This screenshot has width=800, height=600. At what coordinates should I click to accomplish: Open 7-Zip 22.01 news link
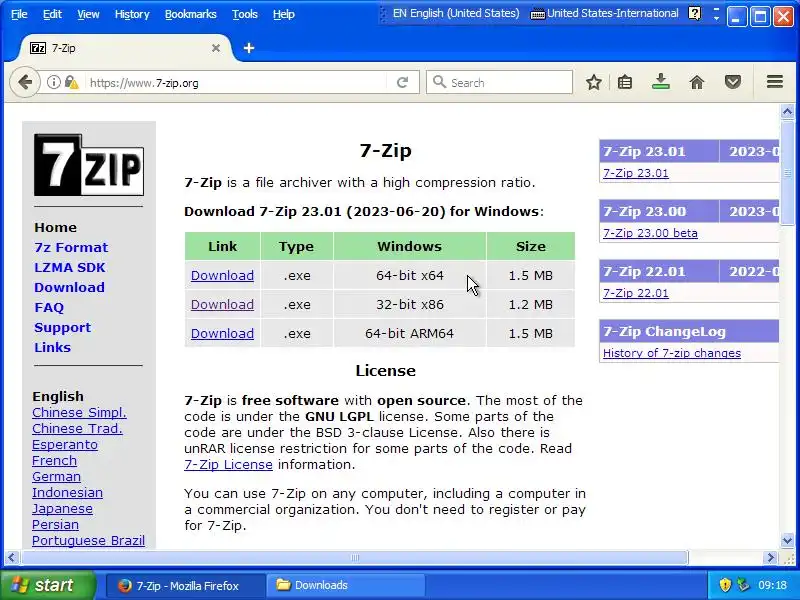click(636, 293)
